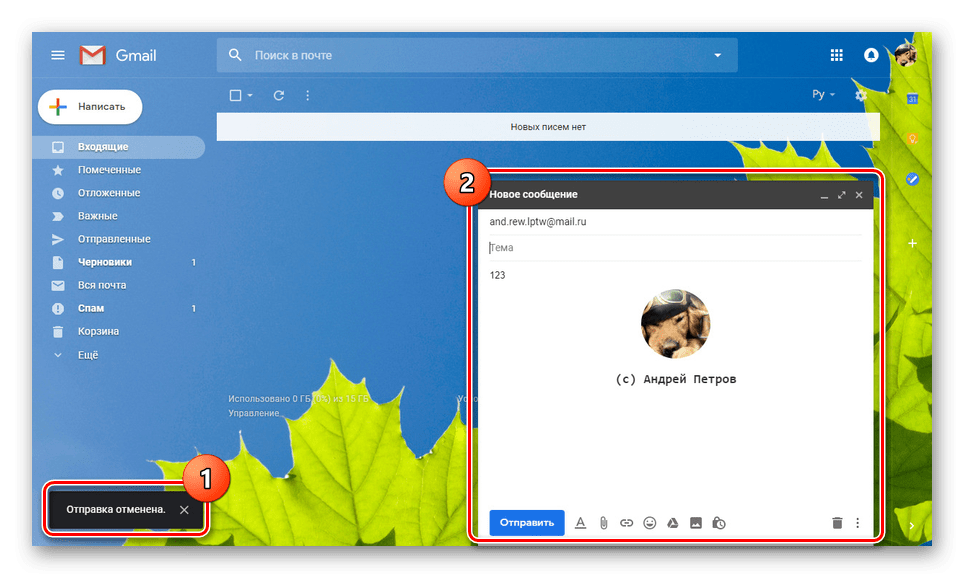964x578 pixels.
Task: Click the recipient and.rew.lptw@mail.ru field
Action: point(675,222)
